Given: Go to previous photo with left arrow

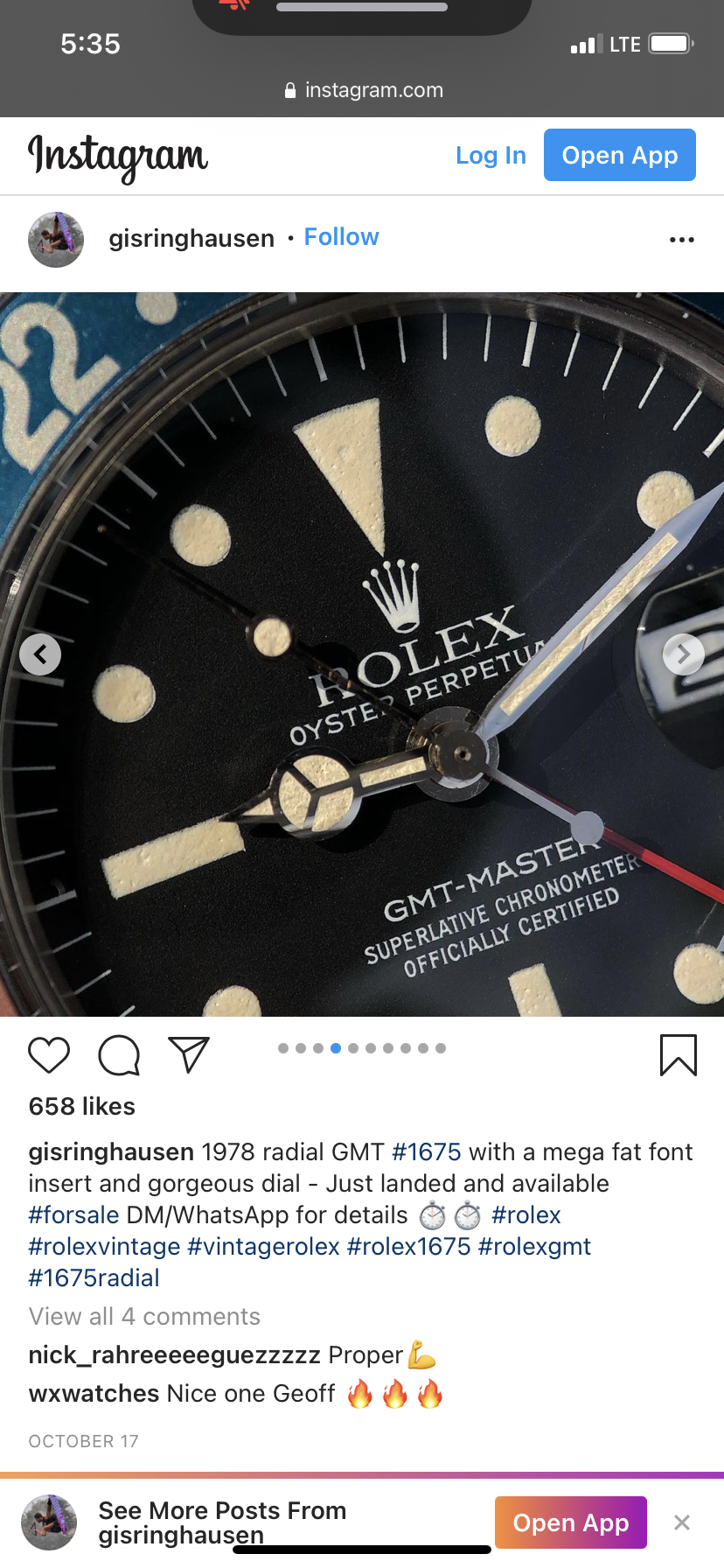Looking at the screenshot, I should coord(40,654).
